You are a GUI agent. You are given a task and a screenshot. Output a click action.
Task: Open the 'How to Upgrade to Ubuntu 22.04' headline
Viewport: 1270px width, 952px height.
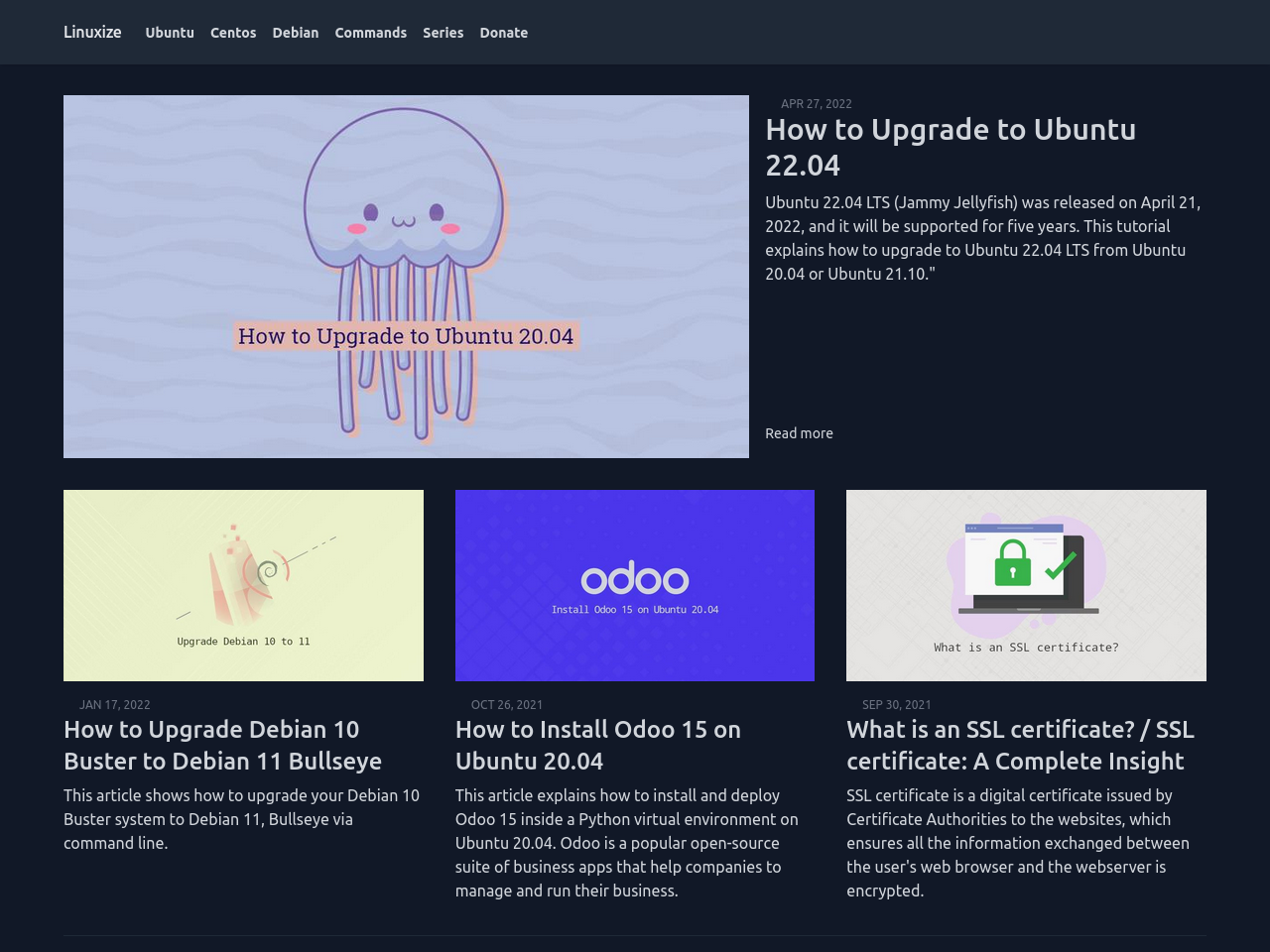coord(951,147)
